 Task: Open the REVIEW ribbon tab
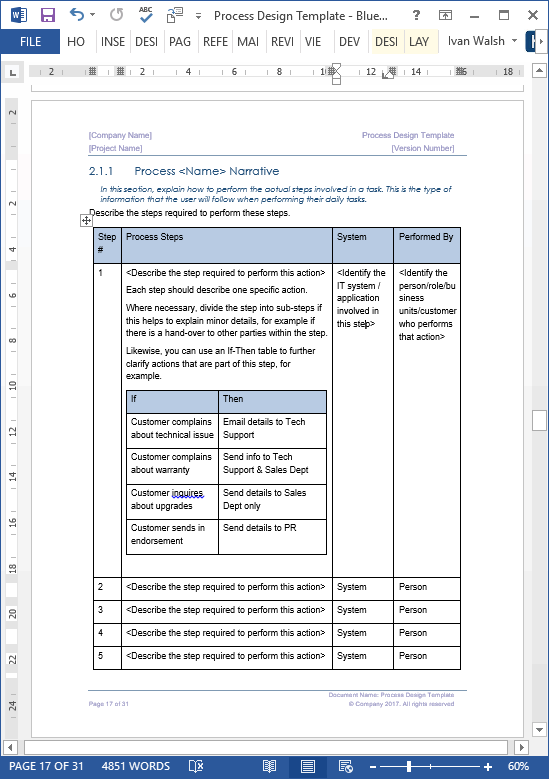tap(282, 42)
